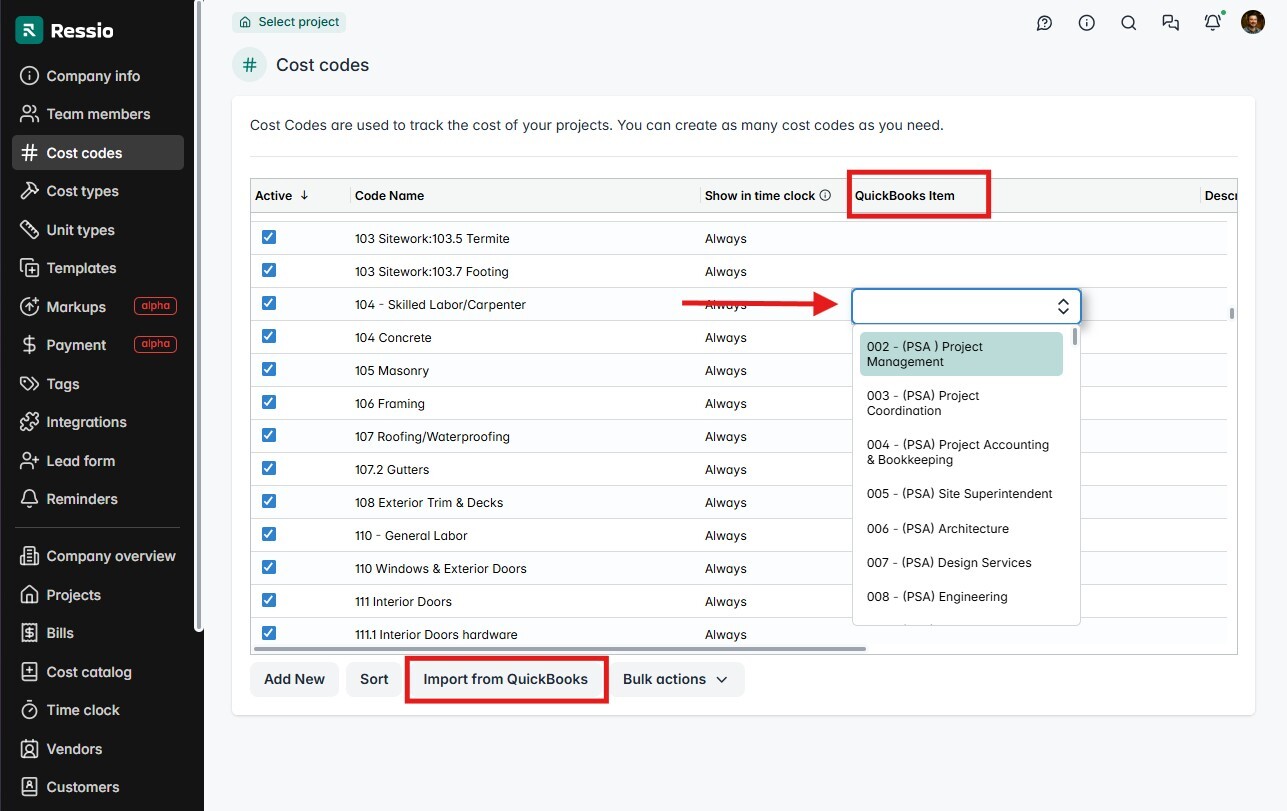Click the Tags icon in sidebar
This screenshot has width=1287, height=811.
[29, 384]
